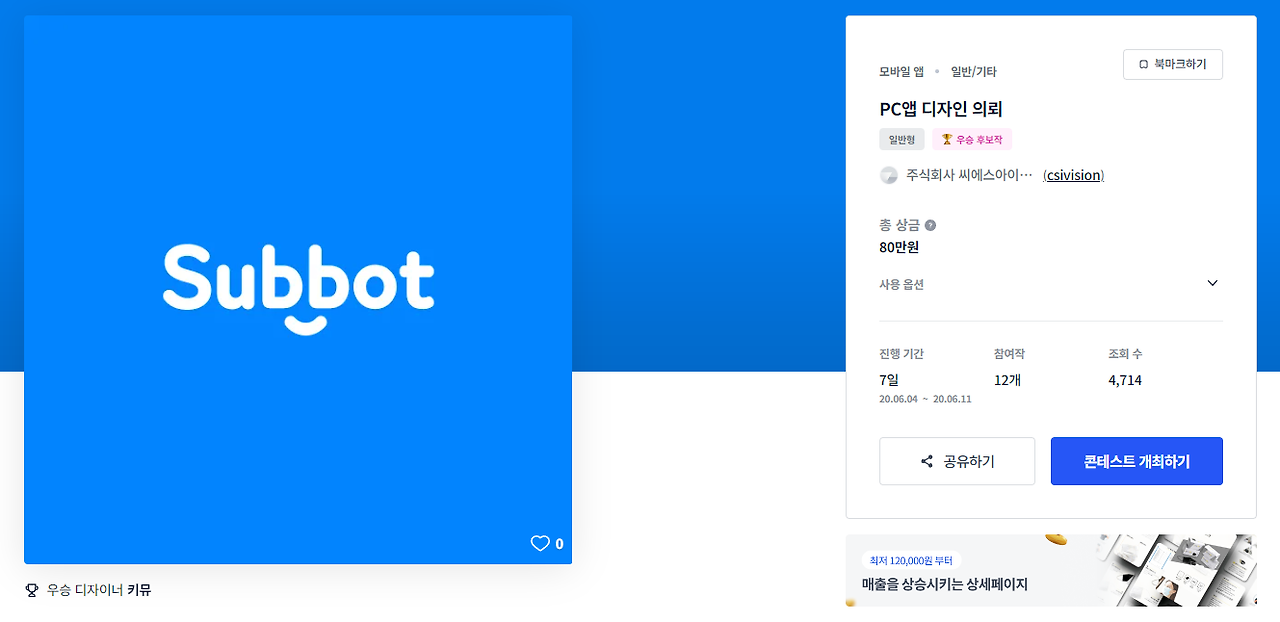The width and height of the screenshot is (1280, 622).
Task: Click the heart like icon on design image
Action: 540,544
